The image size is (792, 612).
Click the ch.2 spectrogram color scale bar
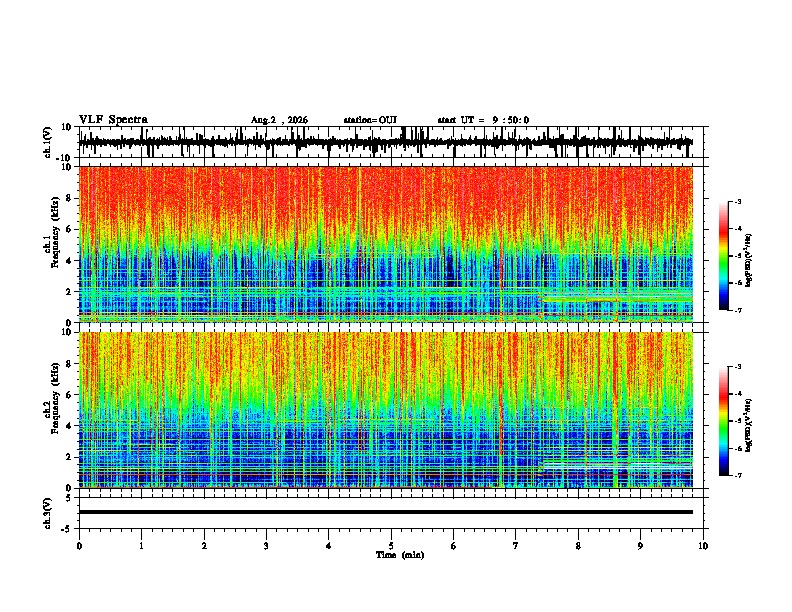(723, 421)
